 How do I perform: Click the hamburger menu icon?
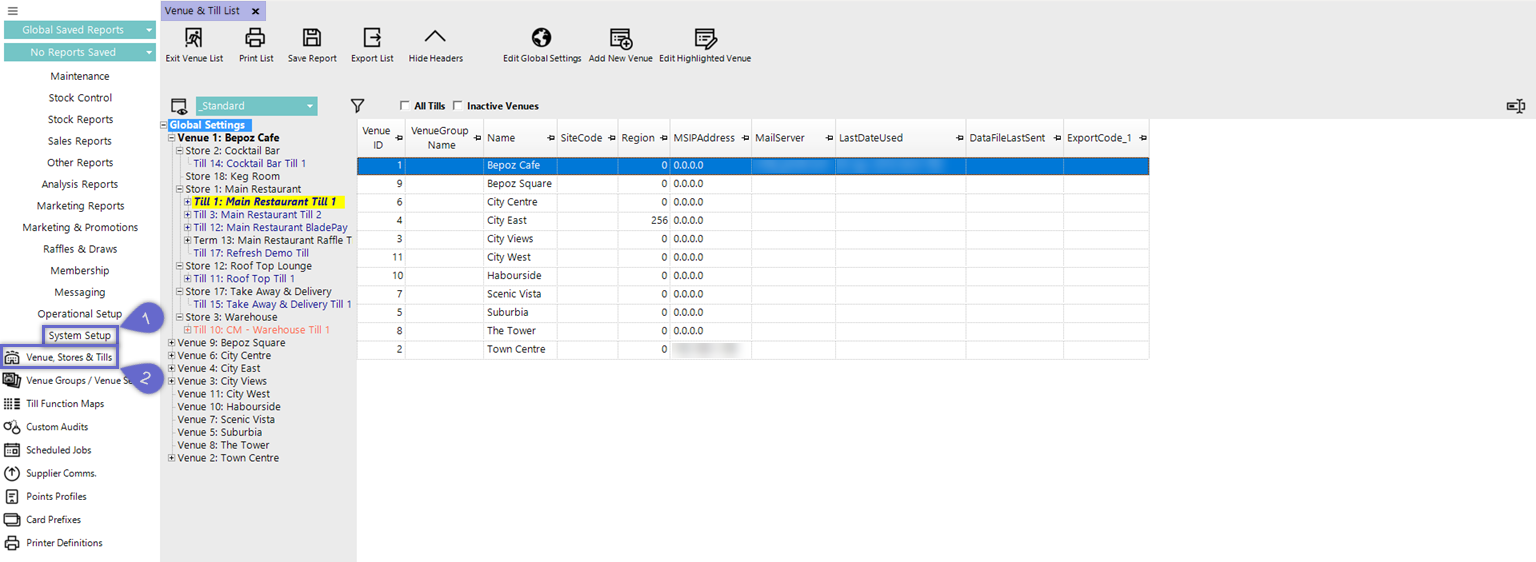[12, 11]
